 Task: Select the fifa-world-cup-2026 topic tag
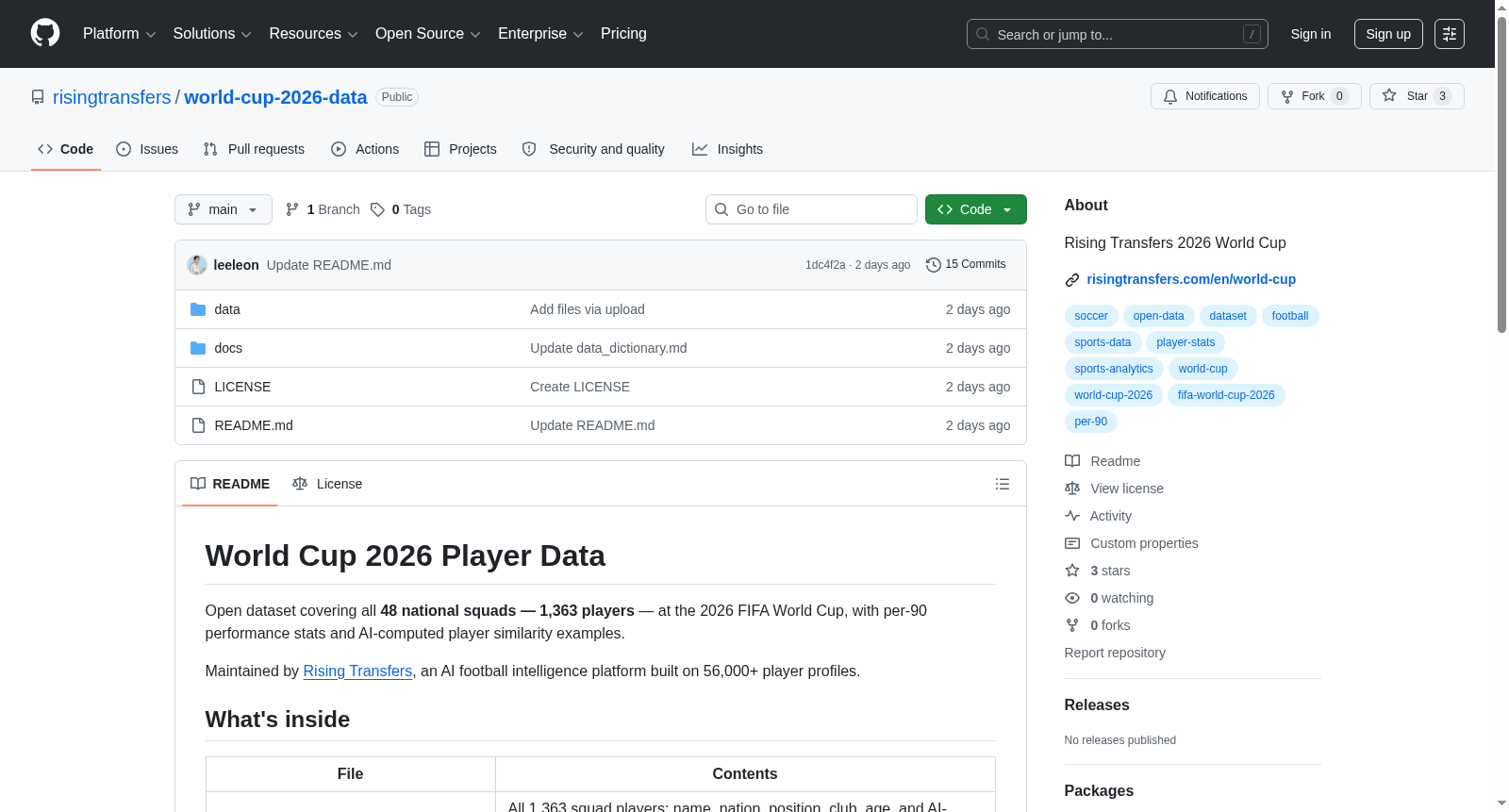[1226, 395]
